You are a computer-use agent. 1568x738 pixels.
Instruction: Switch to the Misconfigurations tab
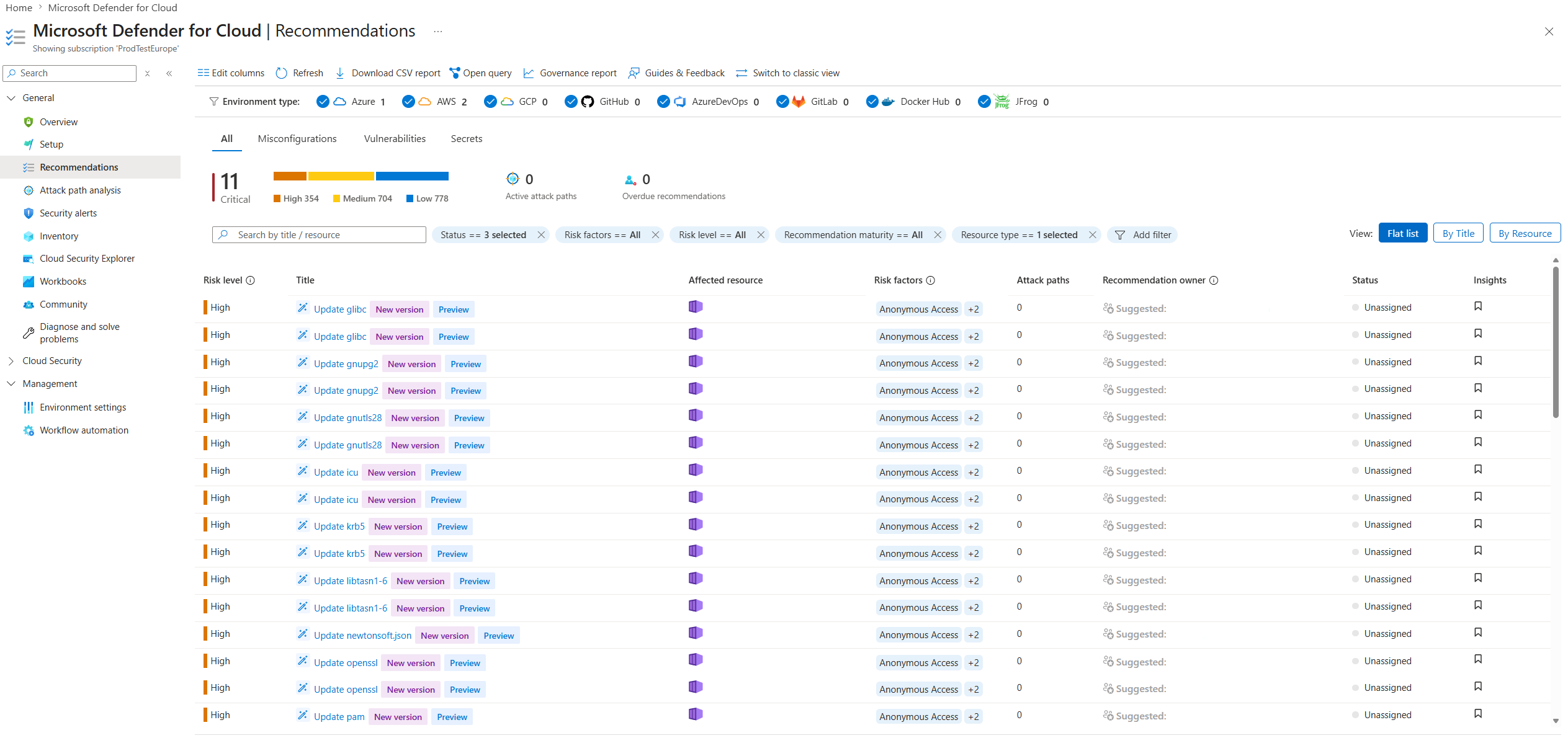pos(297,139)
